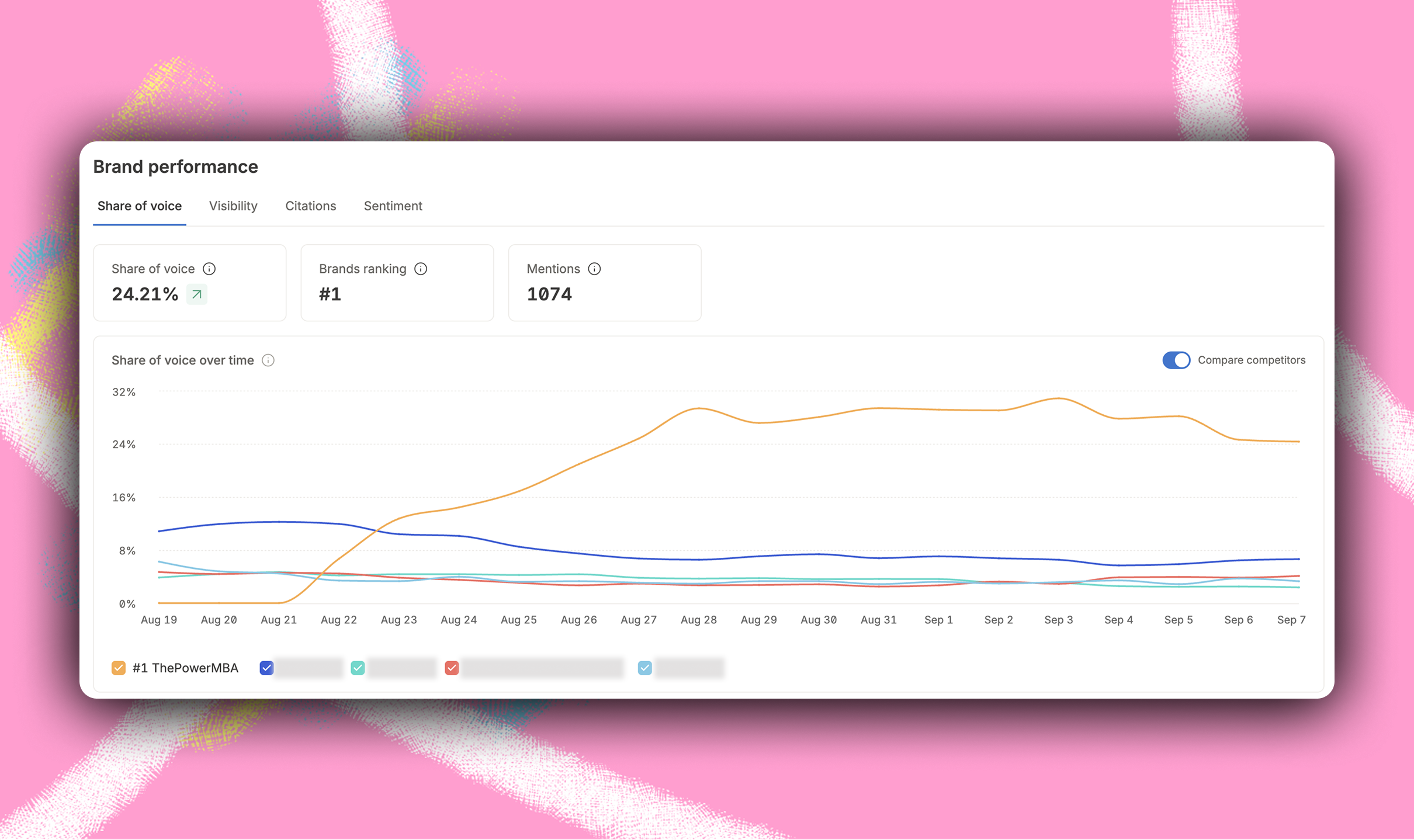Switch to the Visibility tab
The height and width of the screenshot is (840, 1414).
[233, 206]
